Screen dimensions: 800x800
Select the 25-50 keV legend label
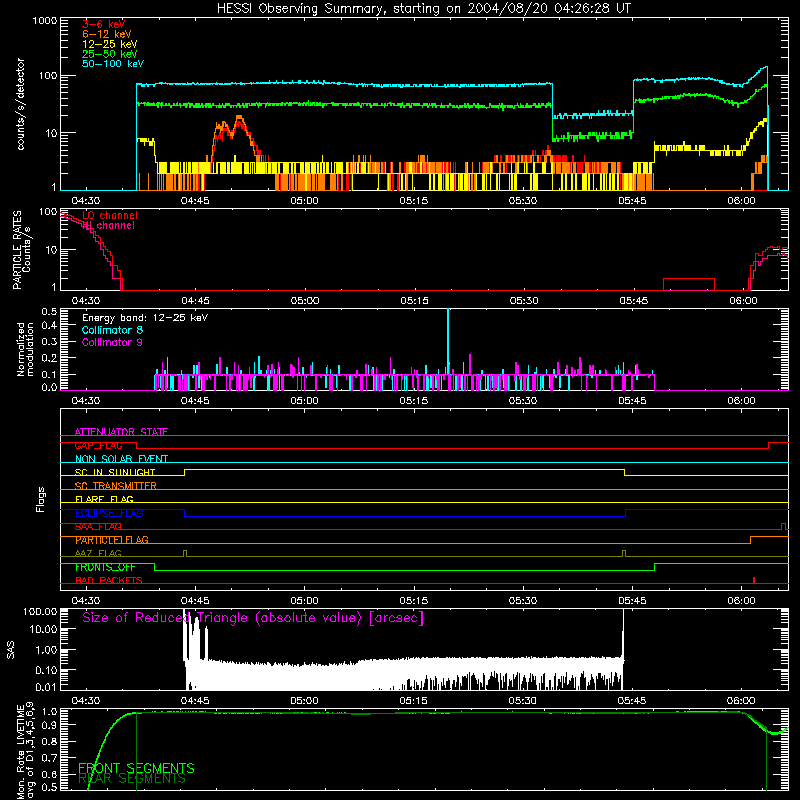pos(110,54)
